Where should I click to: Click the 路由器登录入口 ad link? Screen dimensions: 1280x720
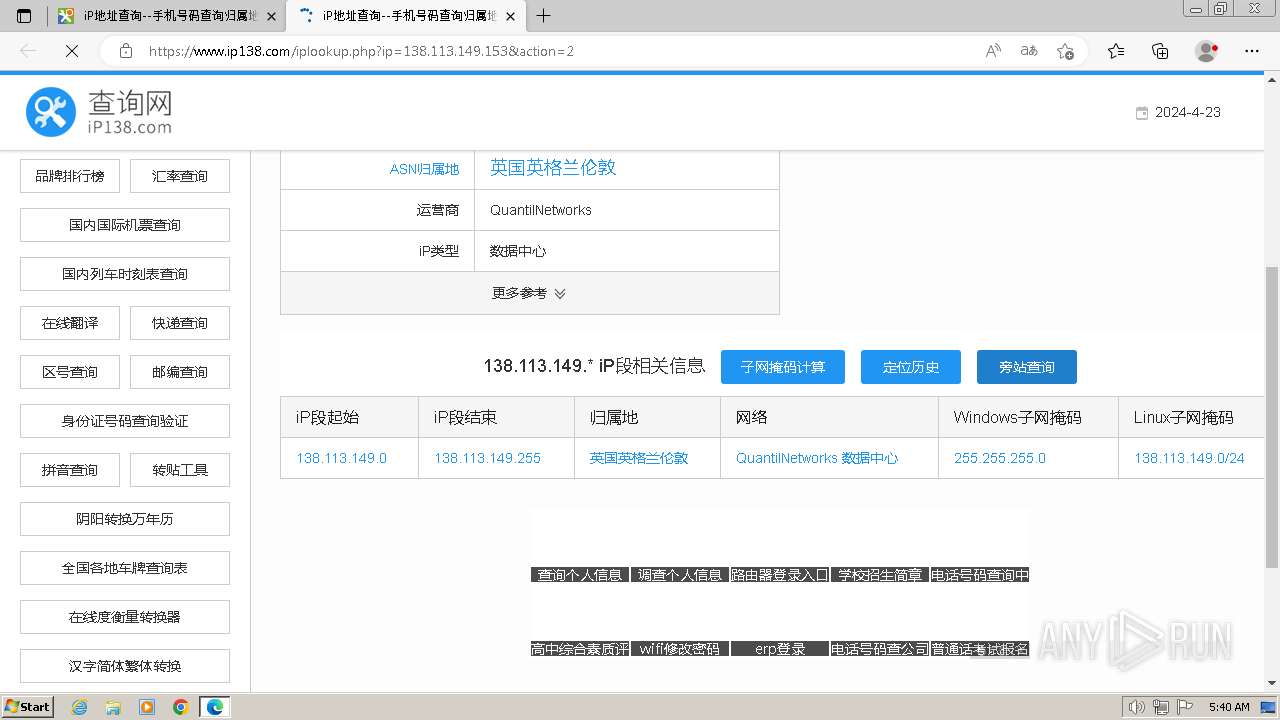[780, 575]
